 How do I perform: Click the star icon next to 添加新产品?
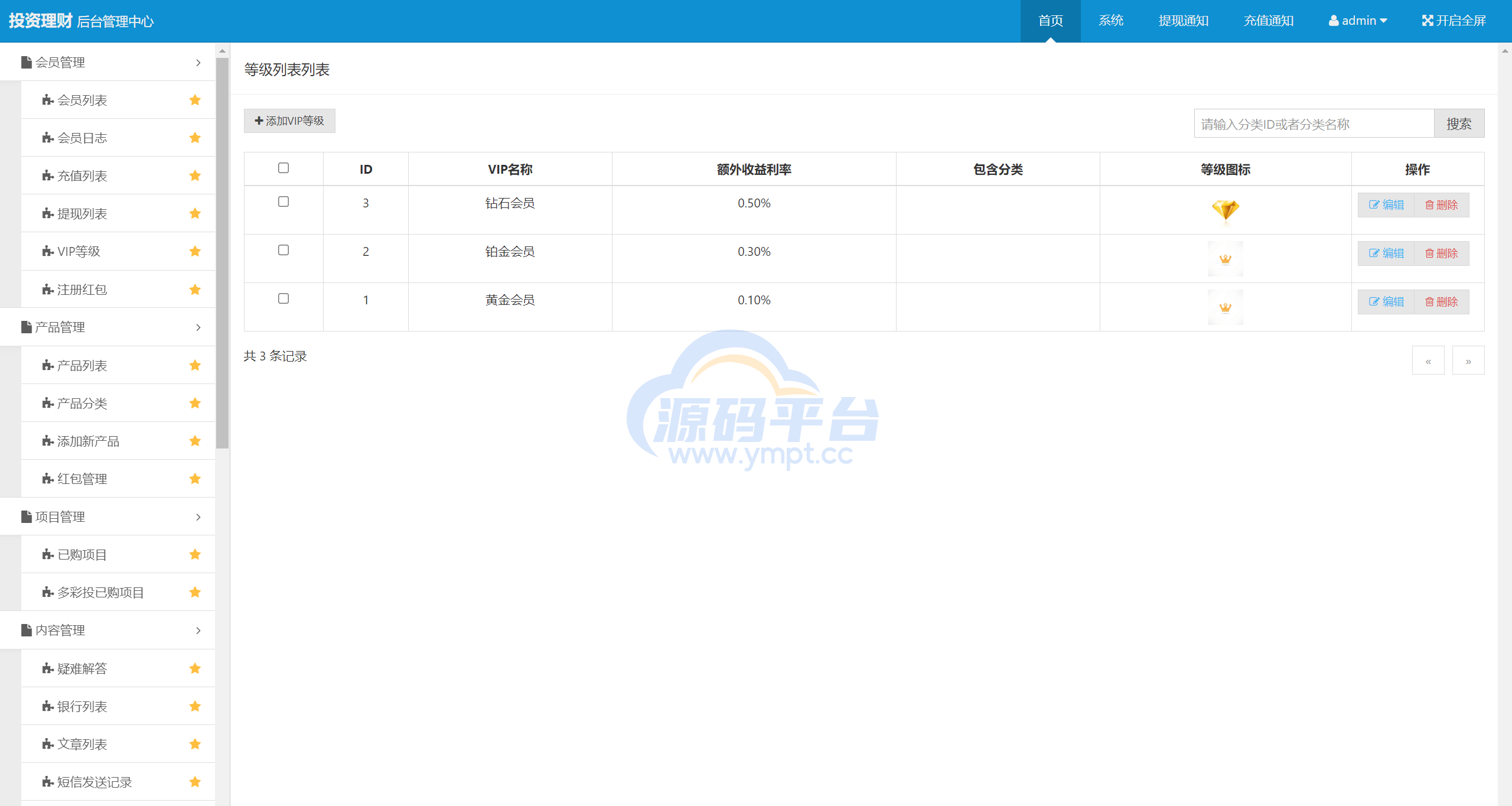[x=195, y=441]
